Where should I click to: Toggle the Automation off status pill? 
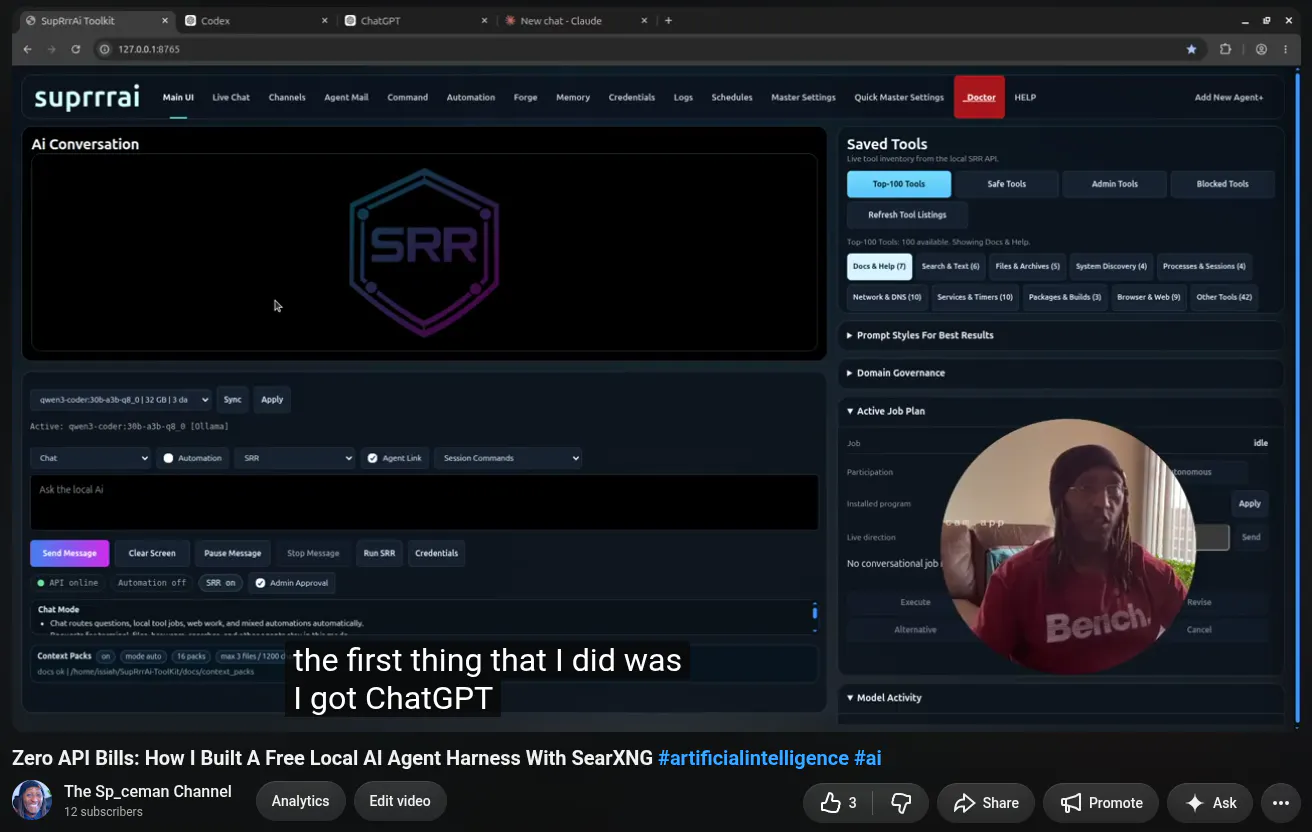pos(152,582)
